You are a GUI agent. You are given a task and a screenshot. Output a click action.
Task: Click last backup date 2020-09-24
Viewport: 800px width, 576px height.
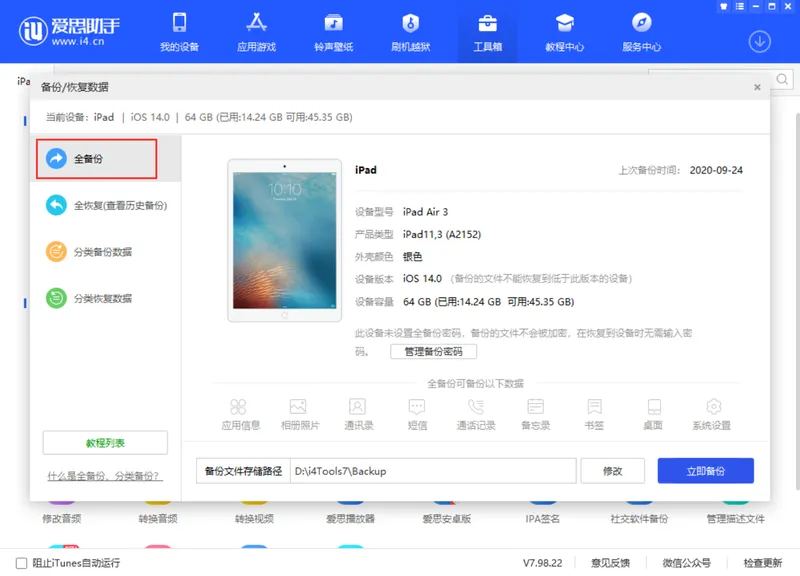pyautogui.click(x=716, y=170)
